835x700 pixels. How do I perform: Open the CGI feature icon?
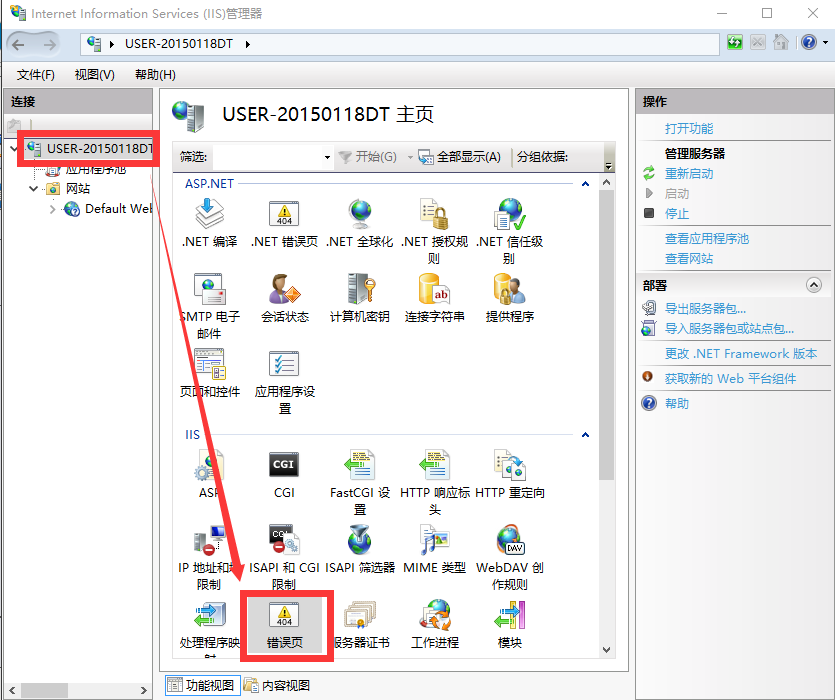tap(284, 466)
